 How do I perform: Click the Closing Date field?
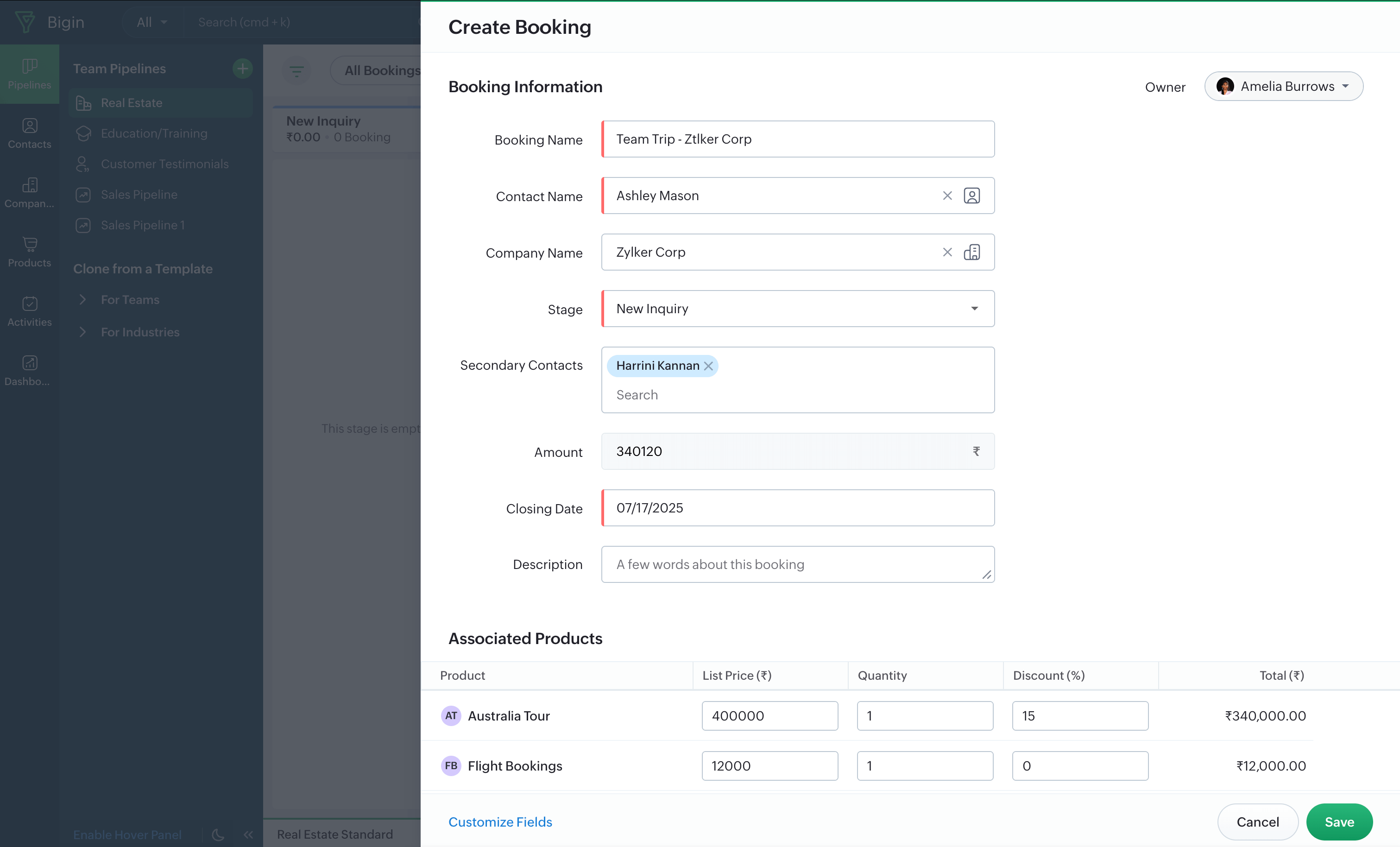pos(798,508)
